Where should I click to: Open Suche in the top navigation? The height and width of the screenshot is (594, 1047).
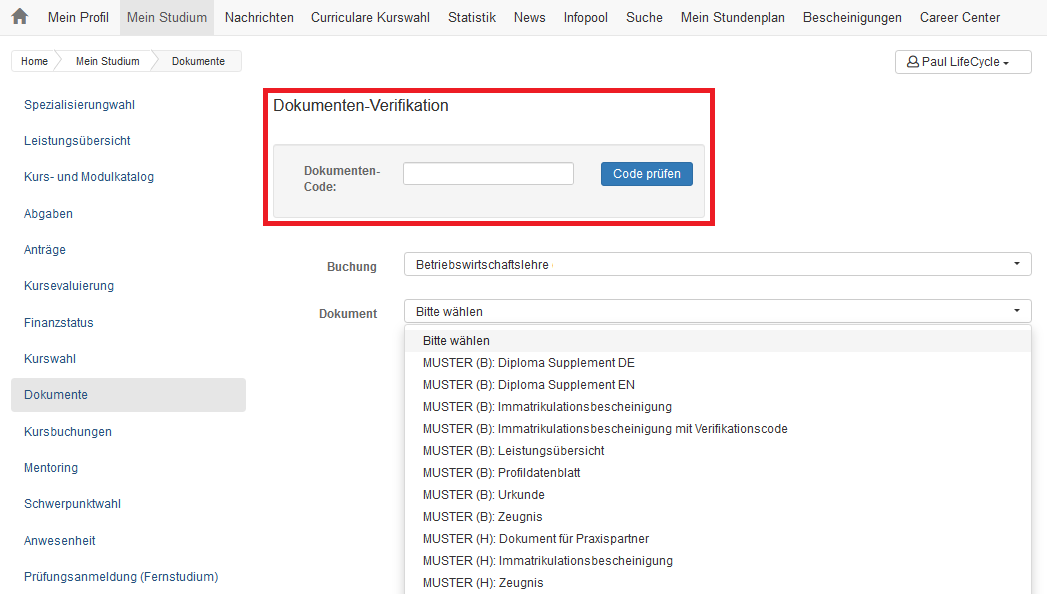[644, 17]
